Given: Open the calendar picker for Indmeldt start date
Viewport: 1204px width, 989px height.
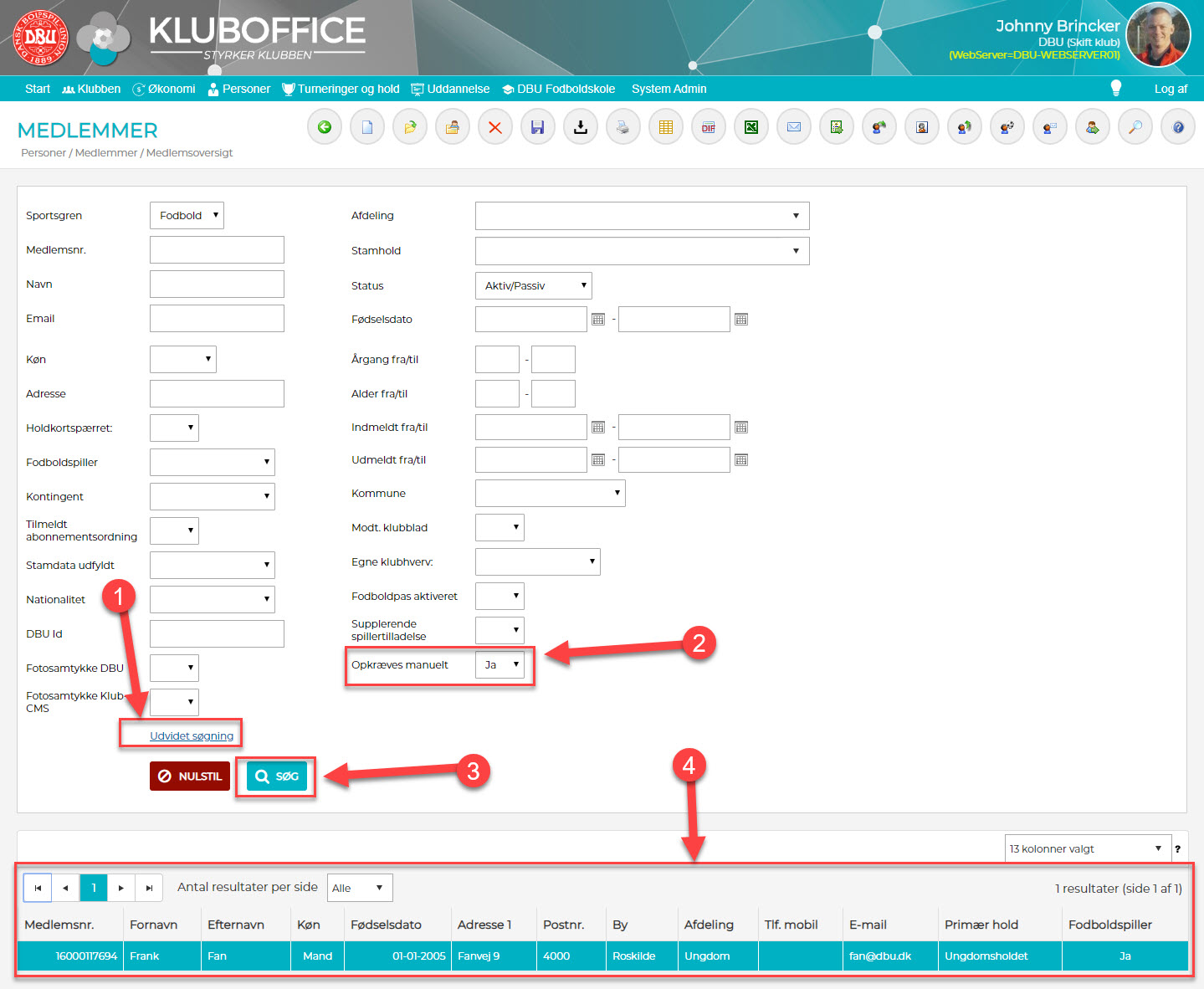Looking at the screenshot, I should pyautogui.click(x=598, y=428).
